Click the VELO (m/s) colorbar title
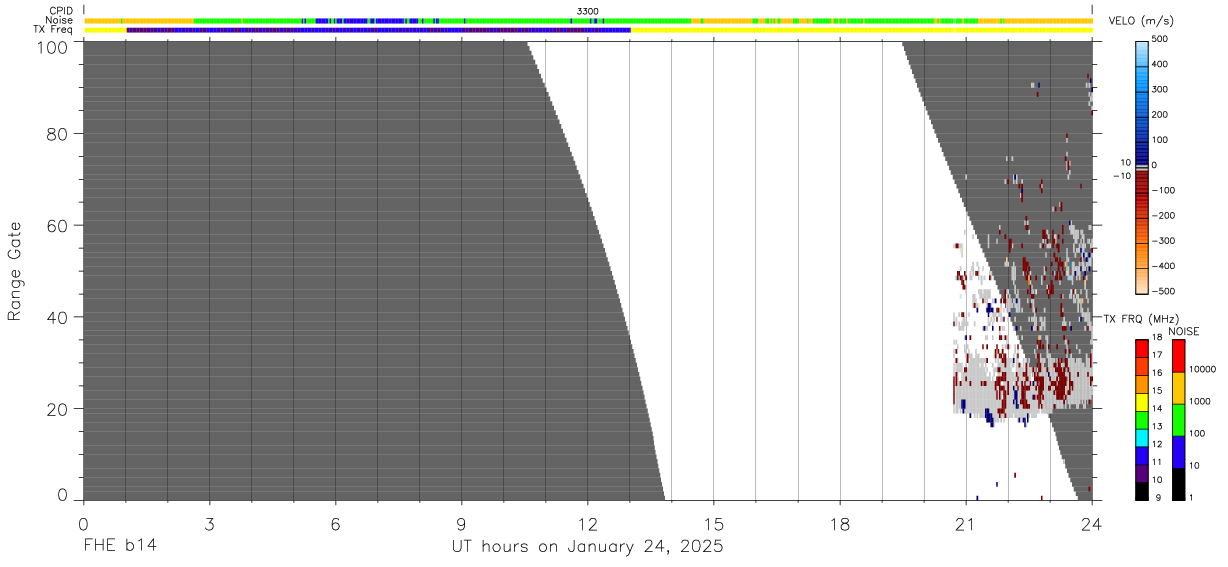The width and height of the screenshot is (1228, 567). (1143, 21)
